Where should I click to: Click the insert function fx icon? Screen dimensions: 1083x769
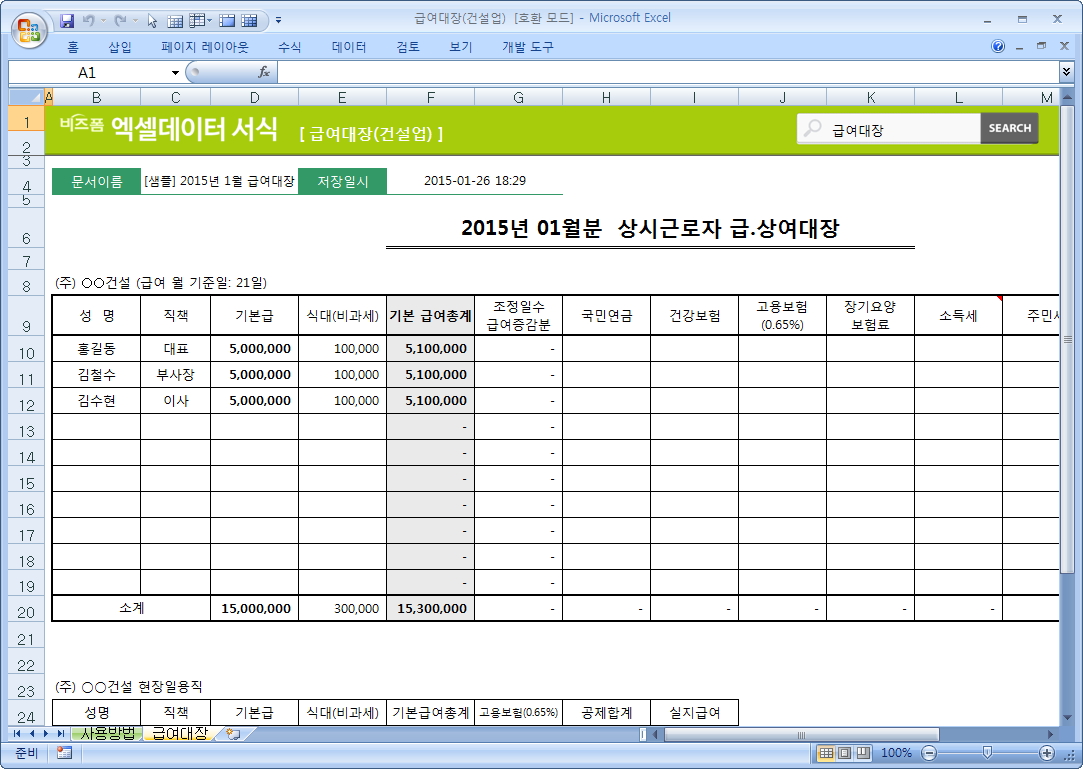pos(264,72)
